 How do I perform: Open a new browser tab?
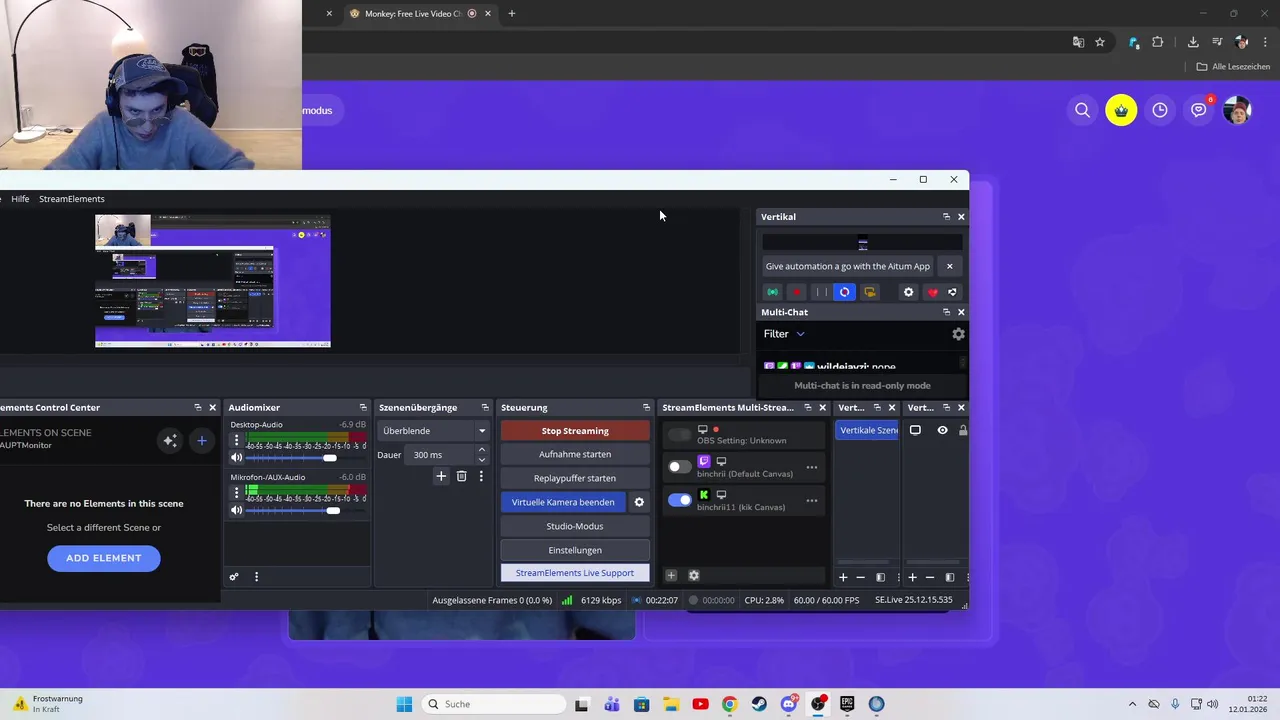512,14
